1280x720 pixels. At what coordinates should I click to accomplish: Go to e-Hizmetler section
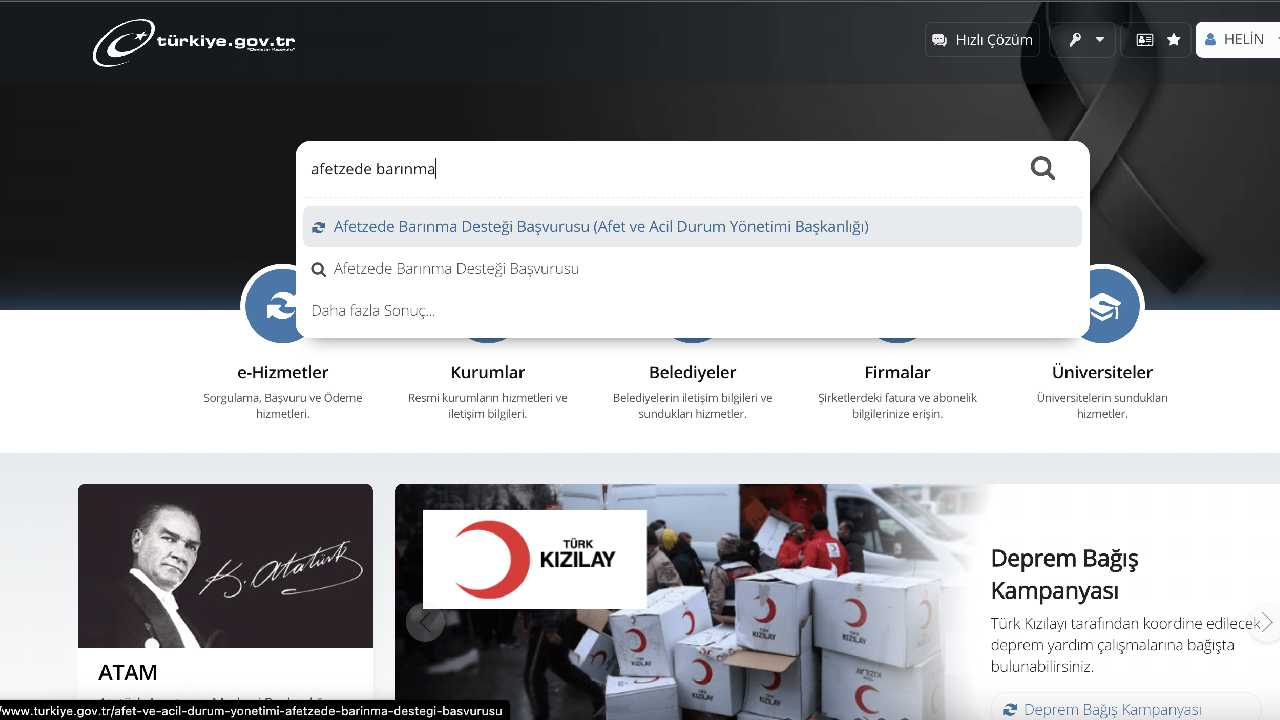(283, 372)
